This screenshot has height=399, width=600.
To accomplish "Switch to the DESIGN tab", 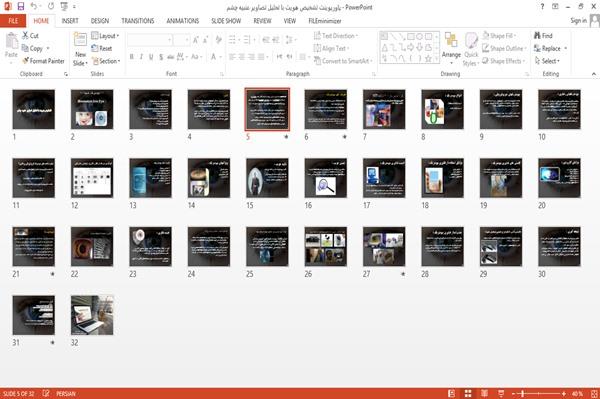I will (100, 21).
